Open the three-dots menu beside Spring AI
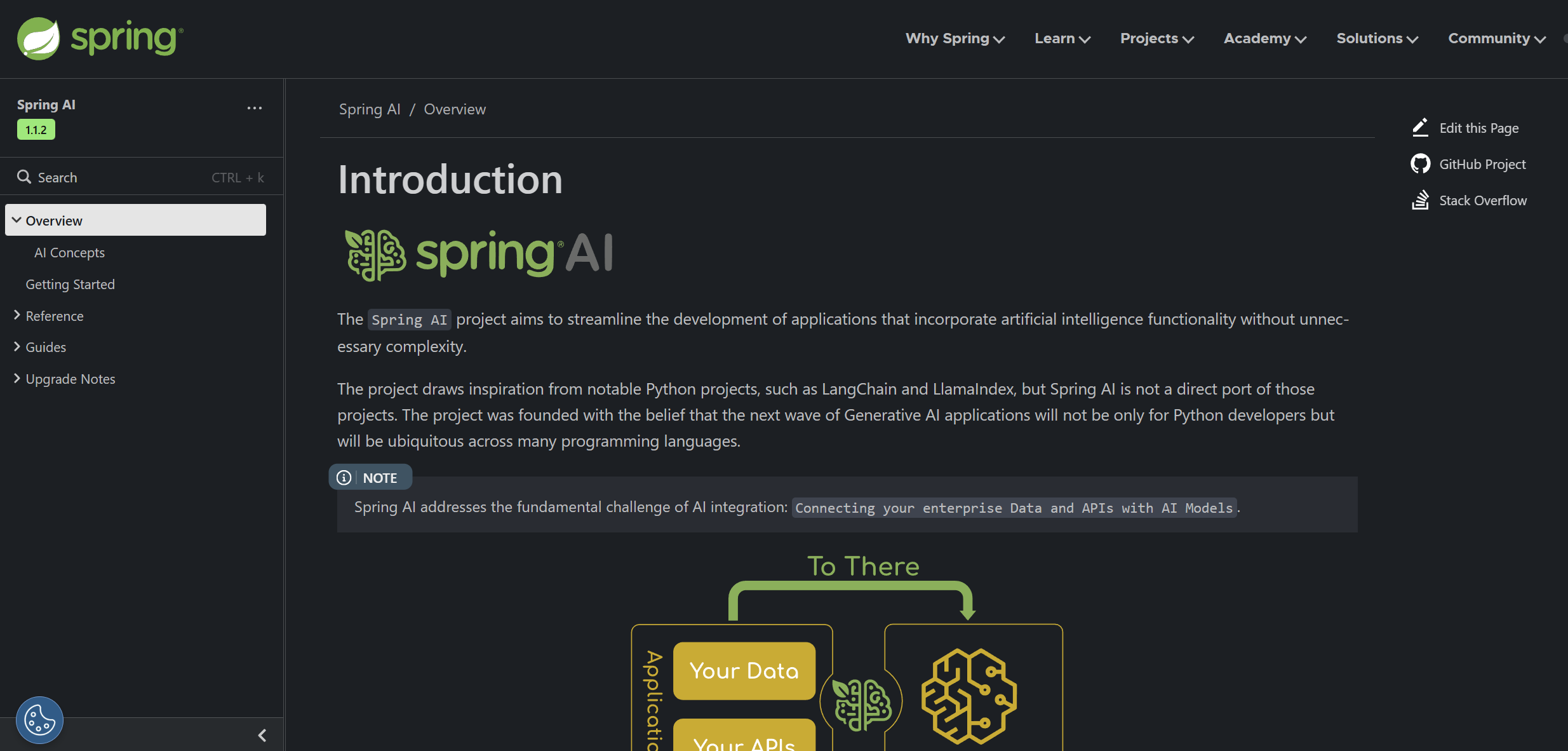1568x751 pixels. click(255, 108)
